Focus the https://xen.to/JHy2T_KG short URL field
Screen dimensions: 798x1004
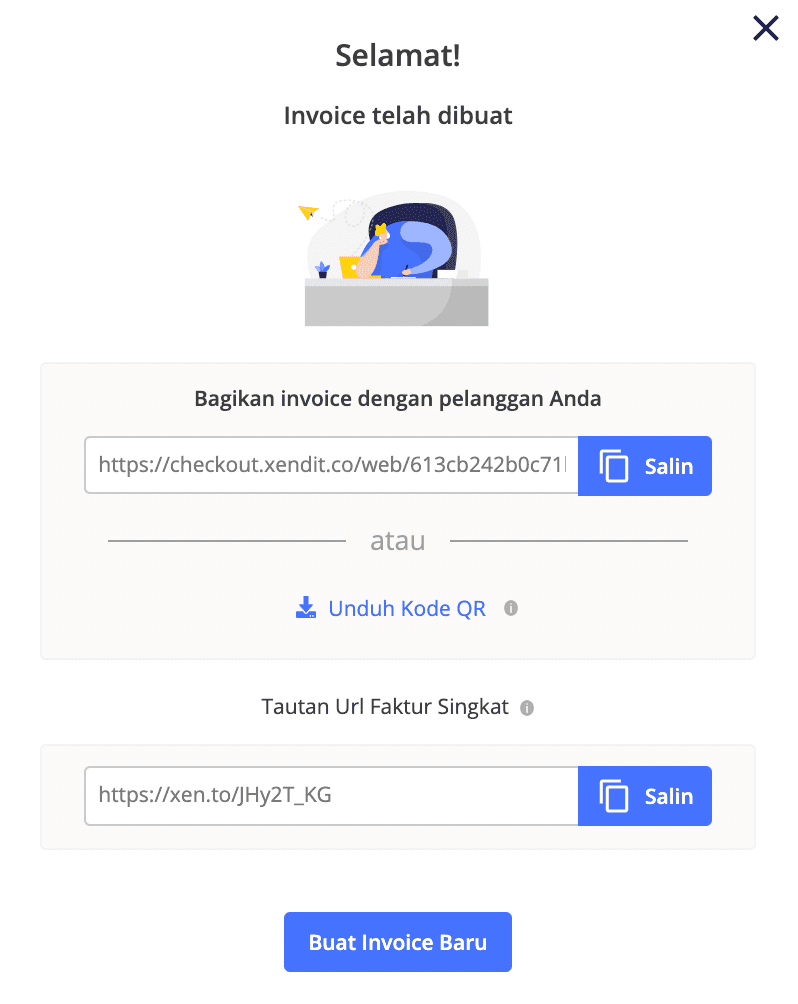coord(331,796)
